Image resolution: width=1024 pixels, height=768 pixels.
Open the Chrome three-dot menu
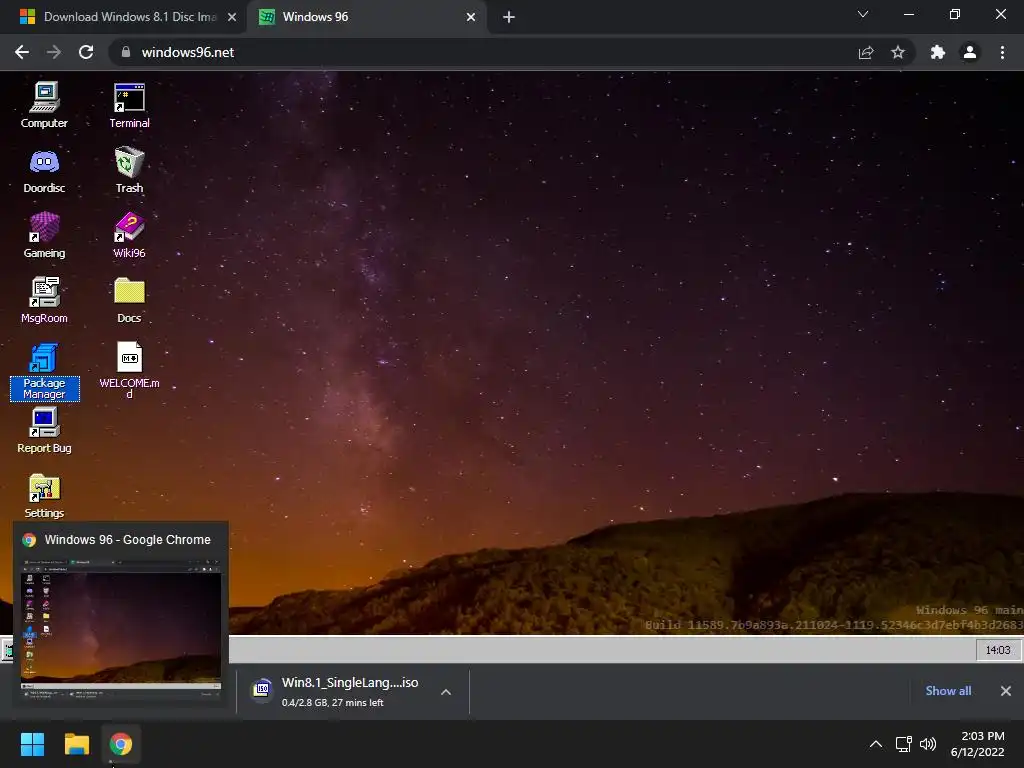click(1002, 52)
